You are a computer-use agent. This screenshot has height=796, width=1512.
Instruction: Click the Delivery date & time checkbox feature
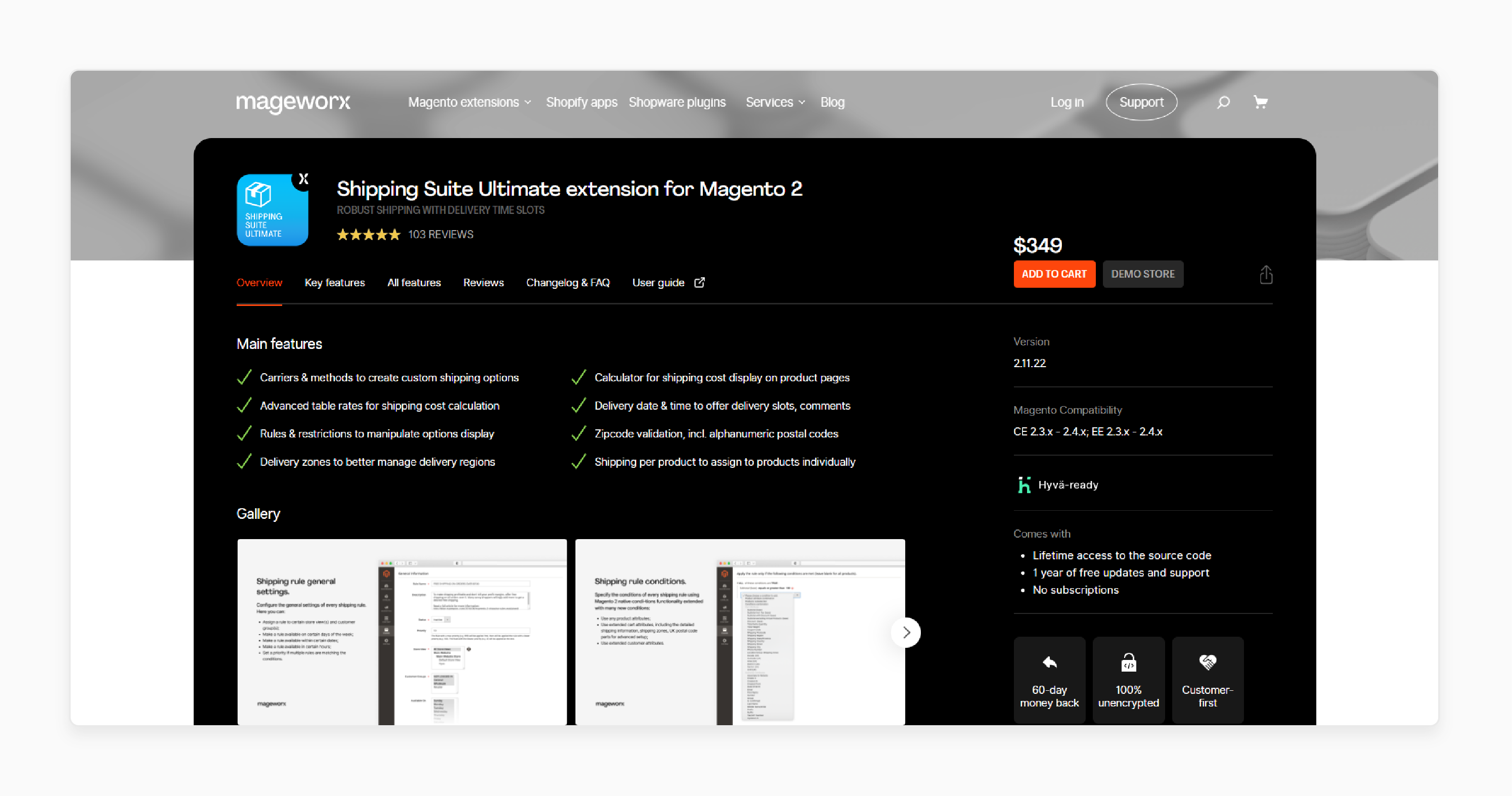(x=579, y=406)
